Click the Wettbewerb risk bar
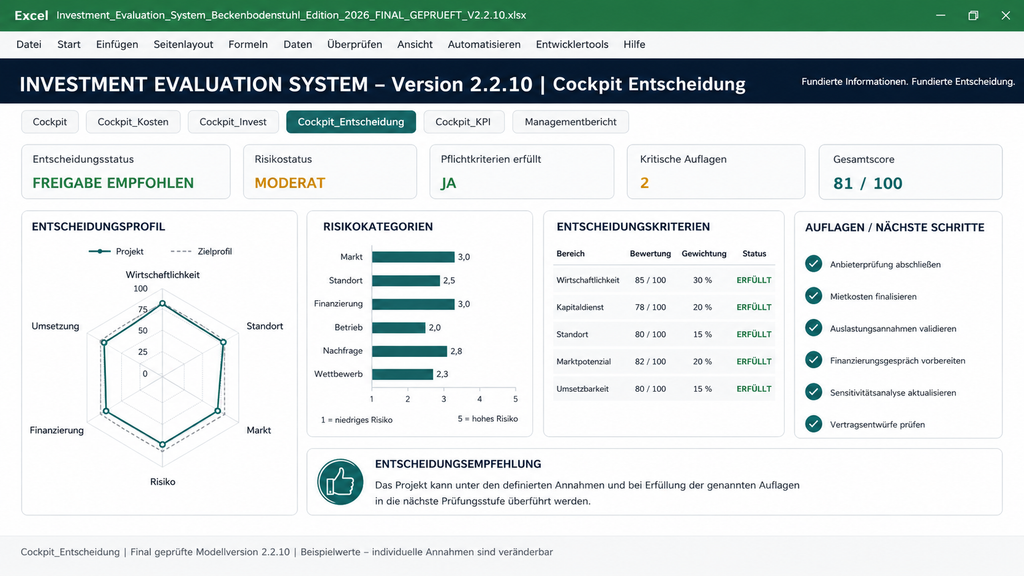 click(402, 374)
